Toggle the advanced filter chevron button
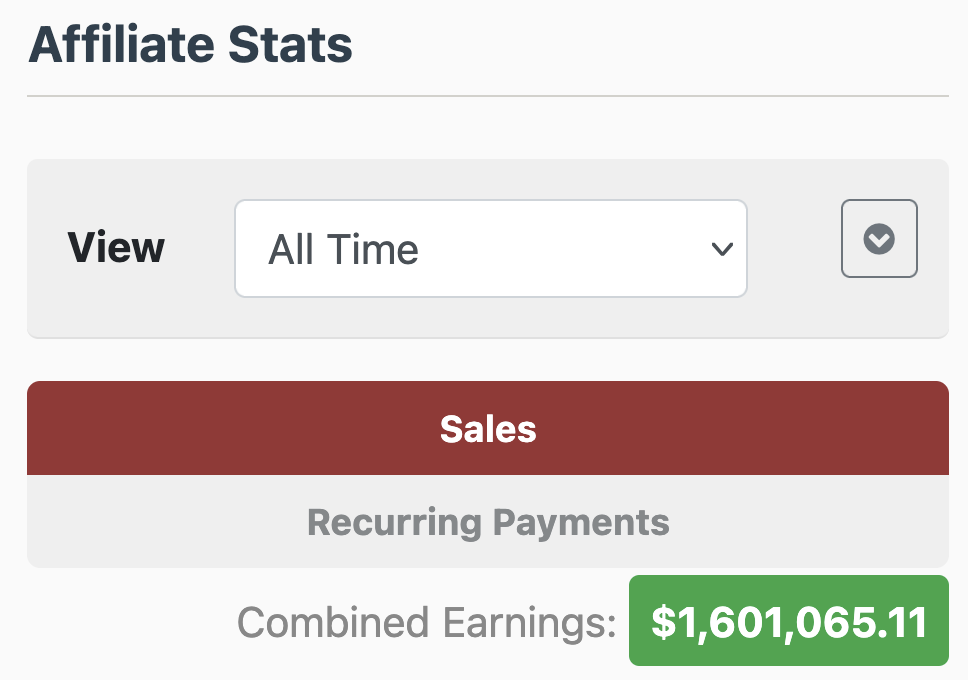Viewport: 968px width, 680px height. click(x=879, y=239)
